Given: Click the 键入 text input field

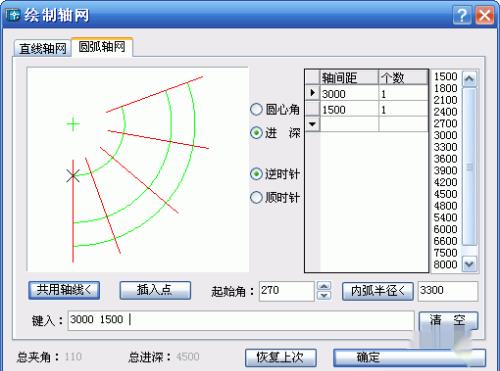Looking at the screenshot, I should (x=241, y=320).
